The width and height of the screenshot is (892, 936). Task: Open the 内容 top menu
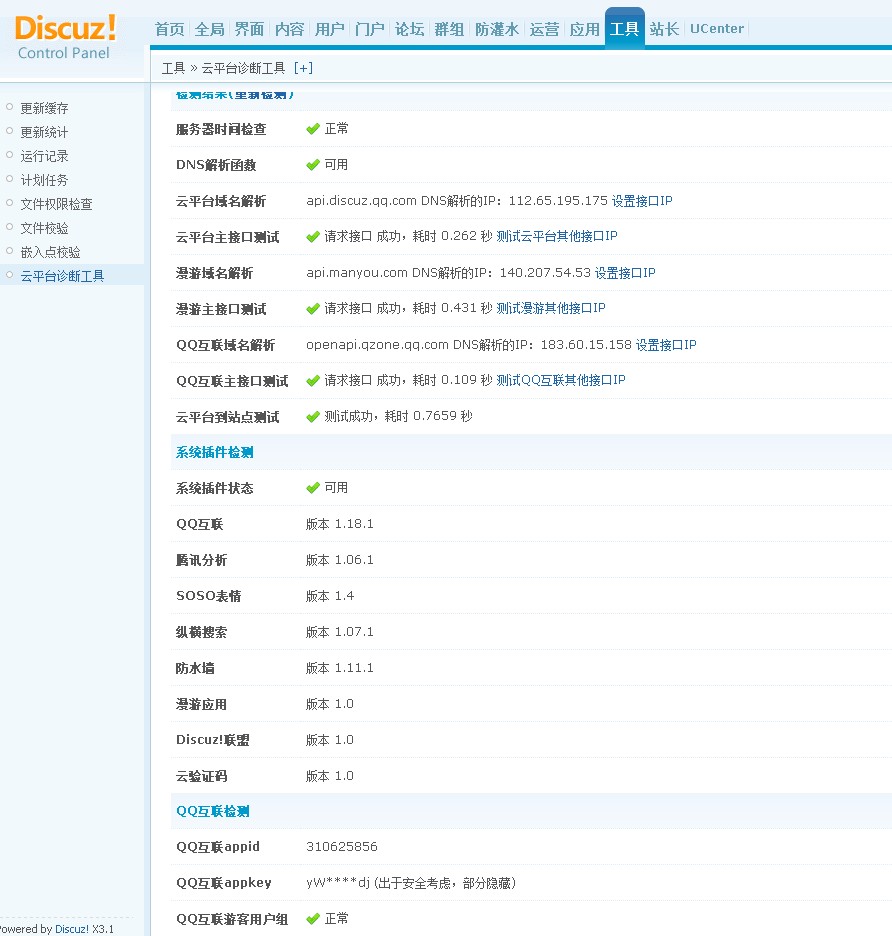290,29
